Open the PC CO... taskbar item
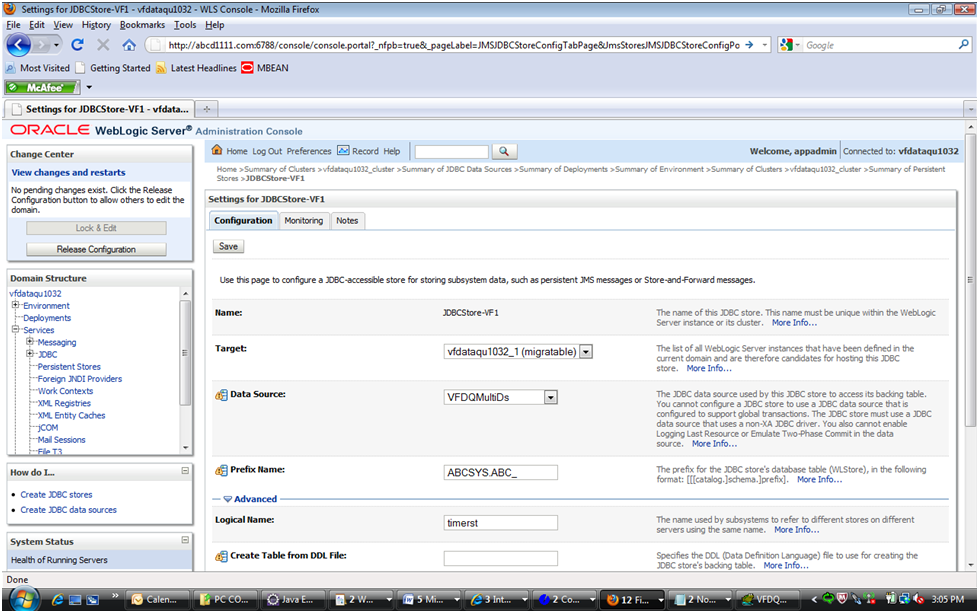 click(224, 599)
